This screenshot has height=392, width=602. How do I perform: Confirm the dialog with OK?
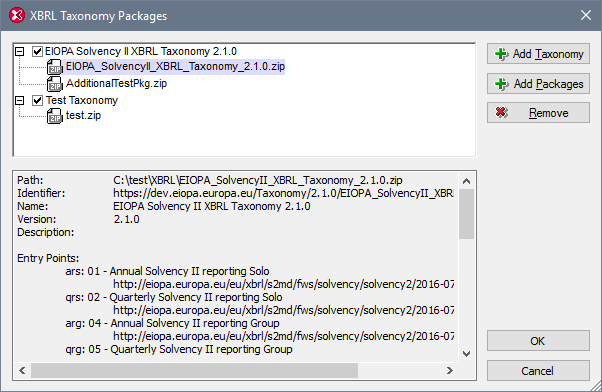click(x=538, y=341)
